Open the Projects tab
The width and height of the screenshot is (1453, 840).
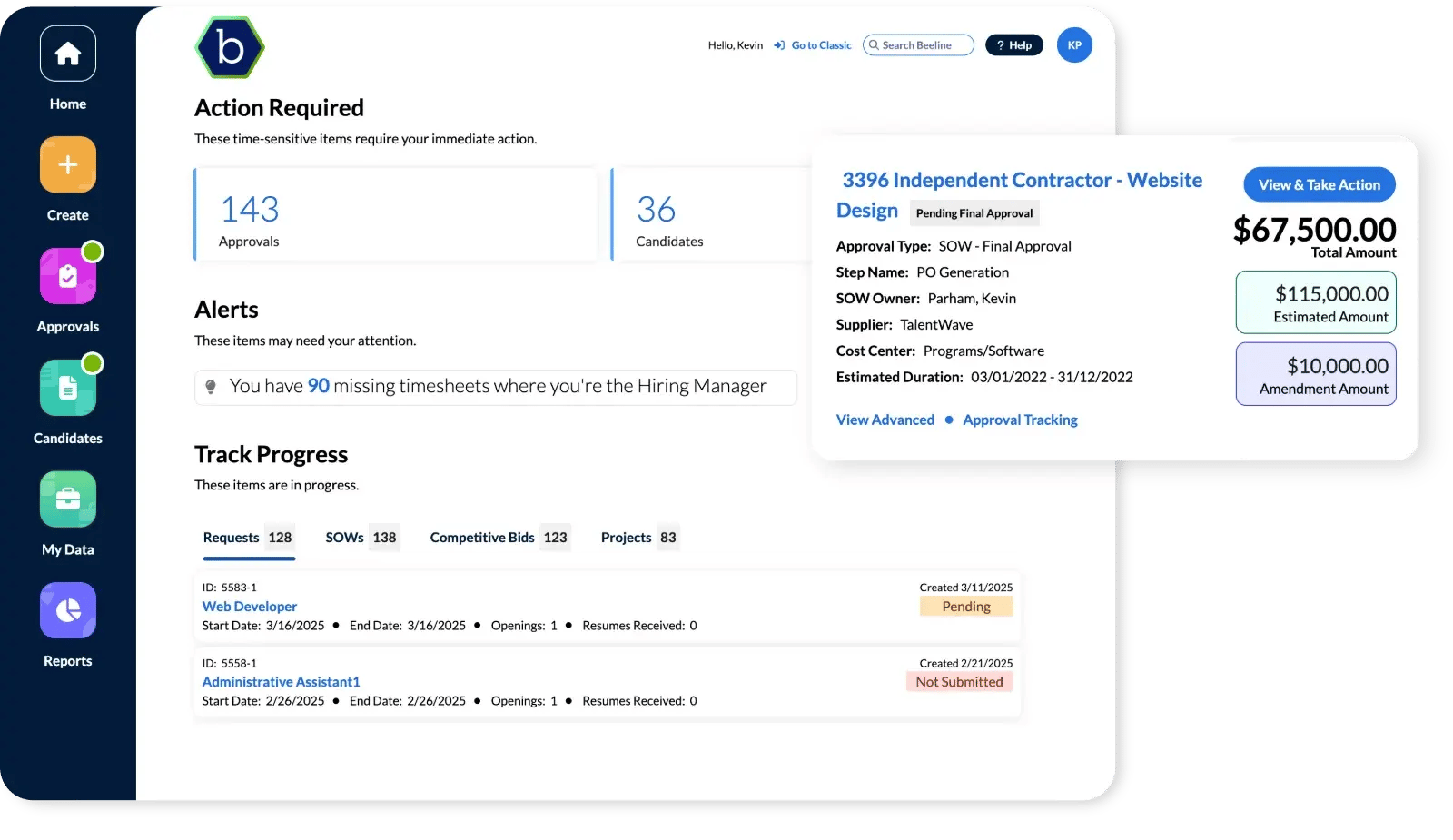(x=638, y=538)
